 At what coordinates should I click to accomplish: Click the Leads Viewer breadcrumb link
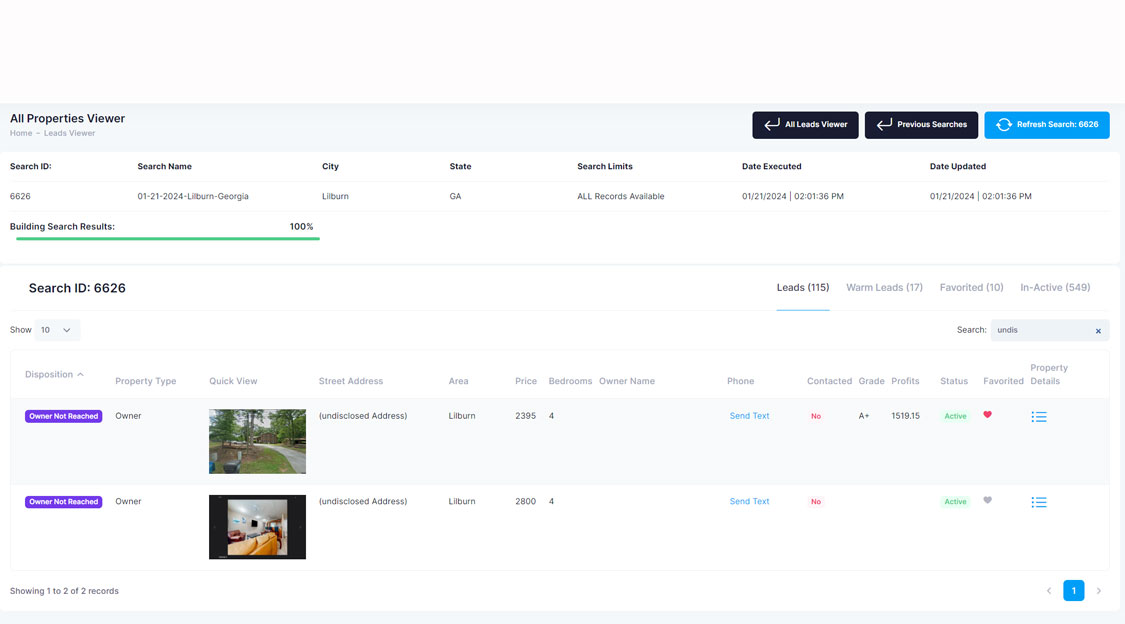pyautogui.click(x=70, y=133)
